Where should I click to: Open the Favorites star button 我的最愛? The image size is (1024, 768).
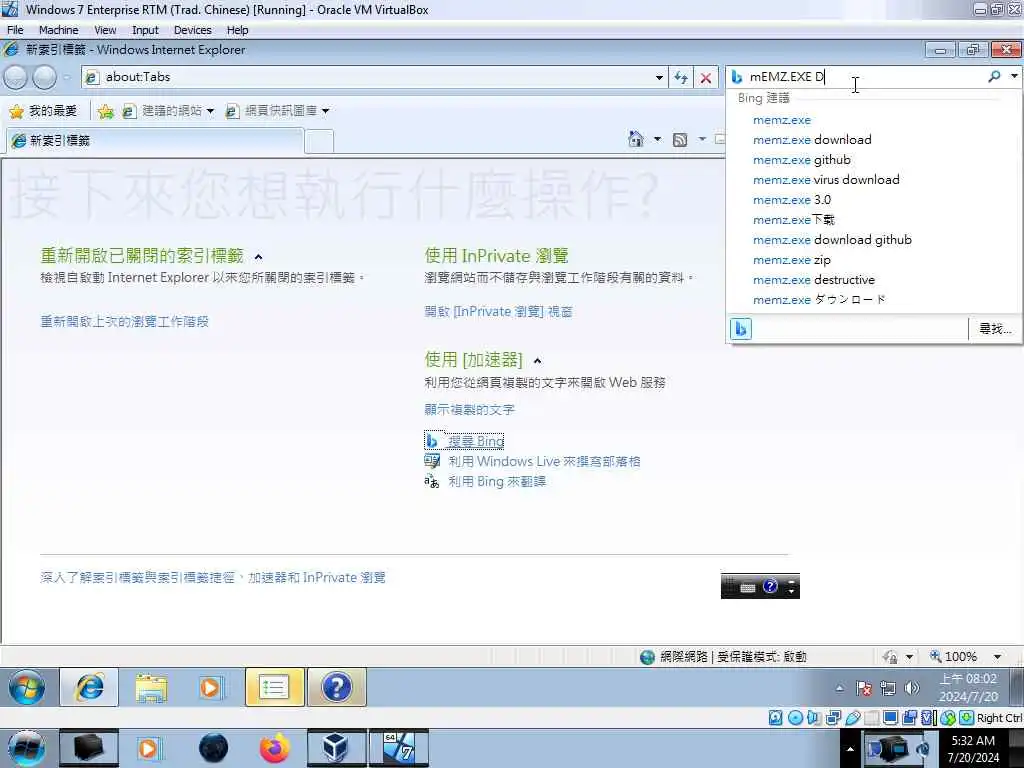click(43, 111)
